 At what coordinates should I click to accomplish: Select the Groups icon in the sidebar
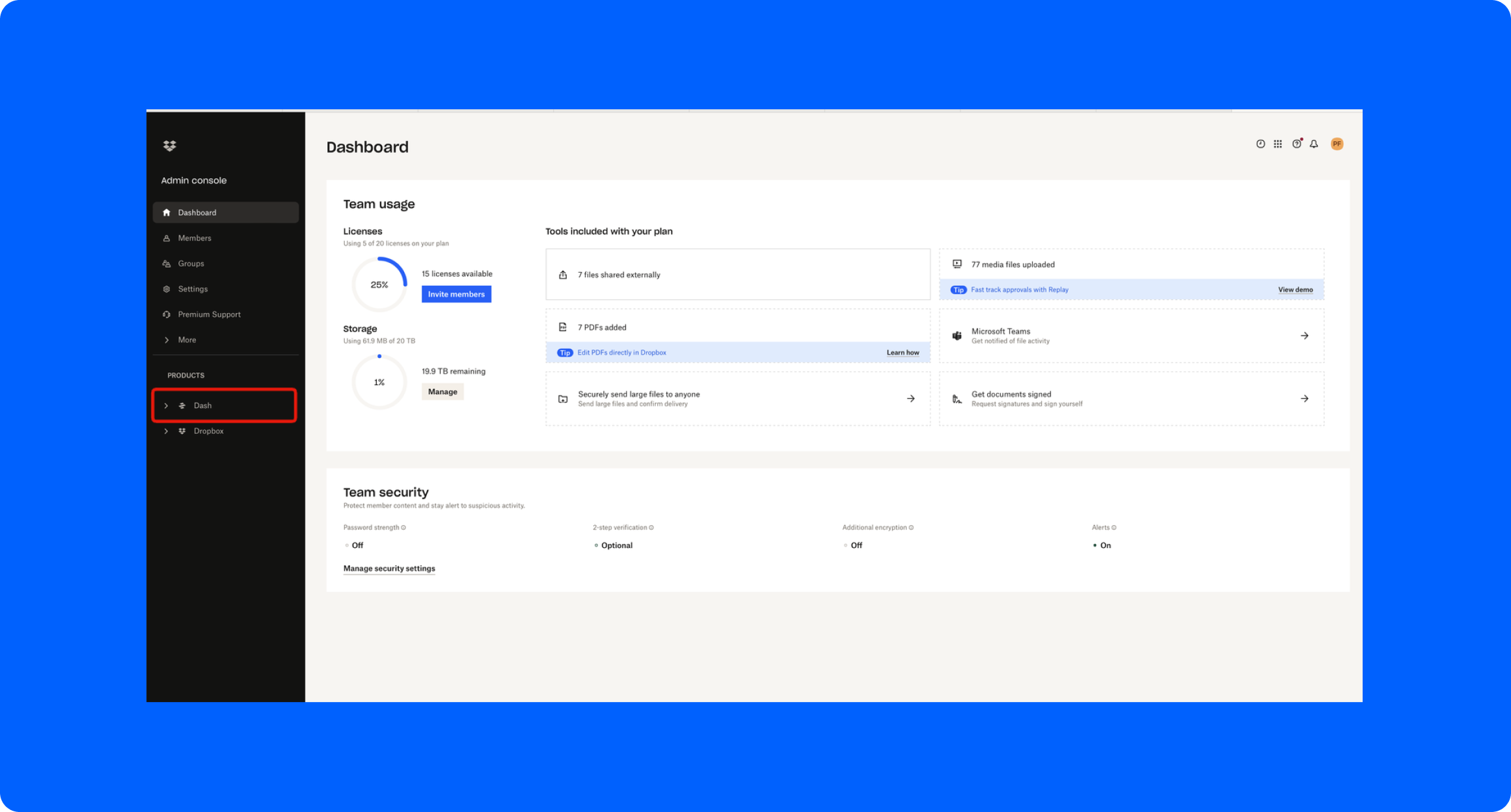tap(167, 263)
